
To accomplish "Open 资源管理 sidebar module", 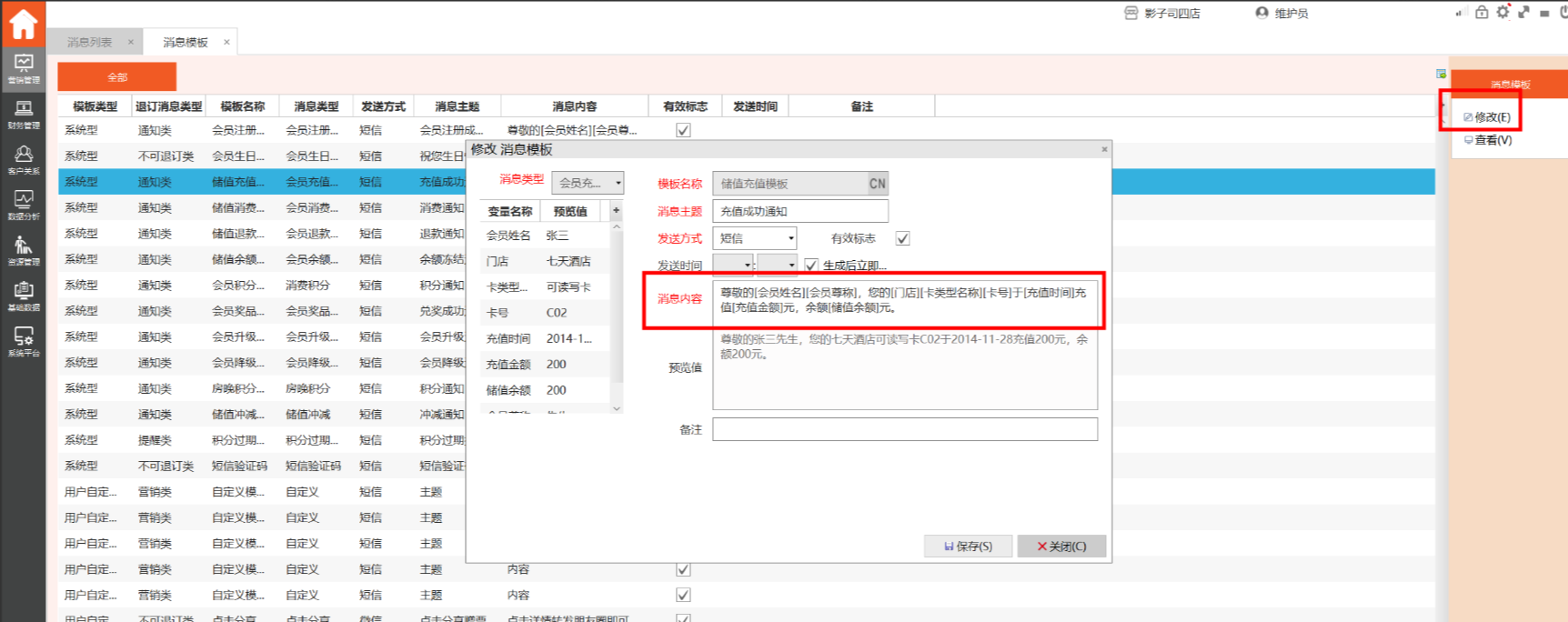I will pyautogui.click(x=23, y=250).
